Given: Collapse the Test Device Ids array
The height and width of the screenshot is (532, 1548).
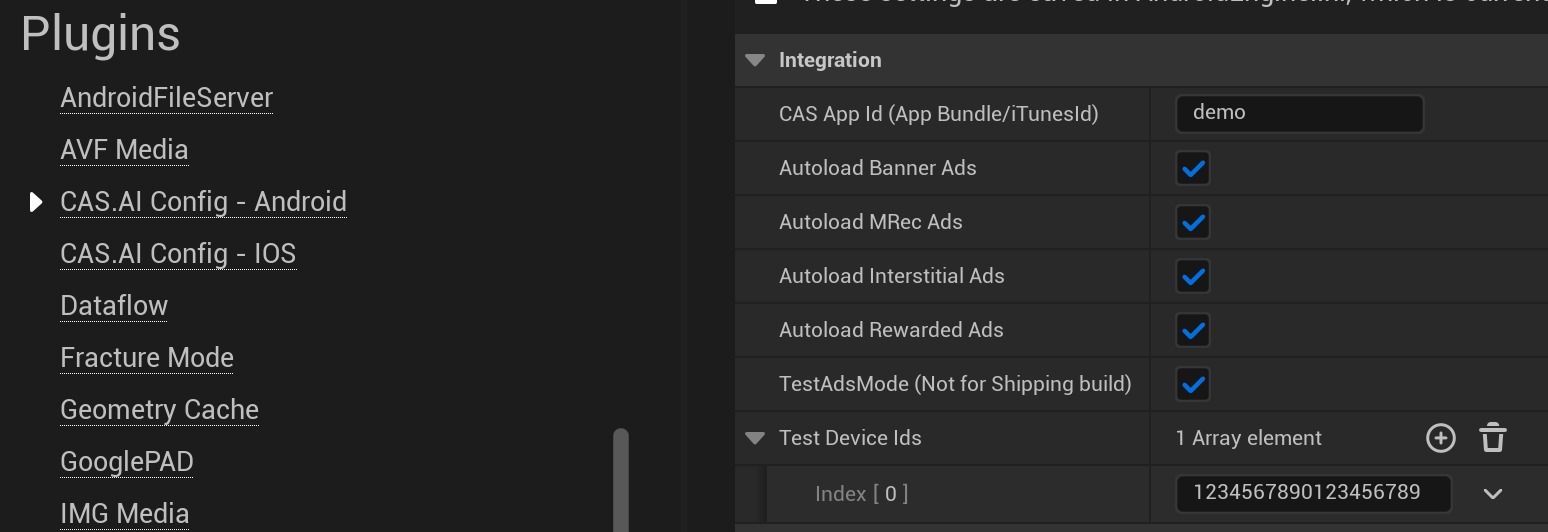Looking at the screenshot, I should 755,438.
